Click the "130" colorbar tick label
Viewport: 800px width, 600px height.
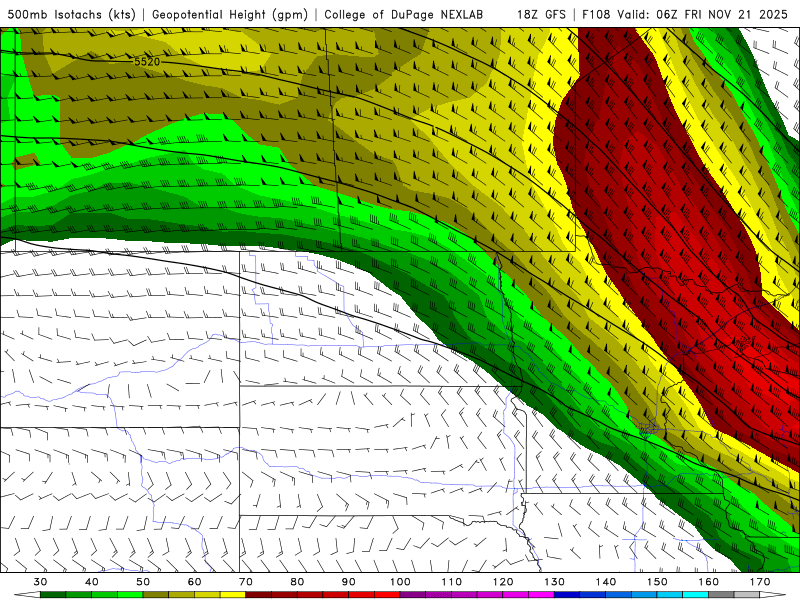pos(555,582)
